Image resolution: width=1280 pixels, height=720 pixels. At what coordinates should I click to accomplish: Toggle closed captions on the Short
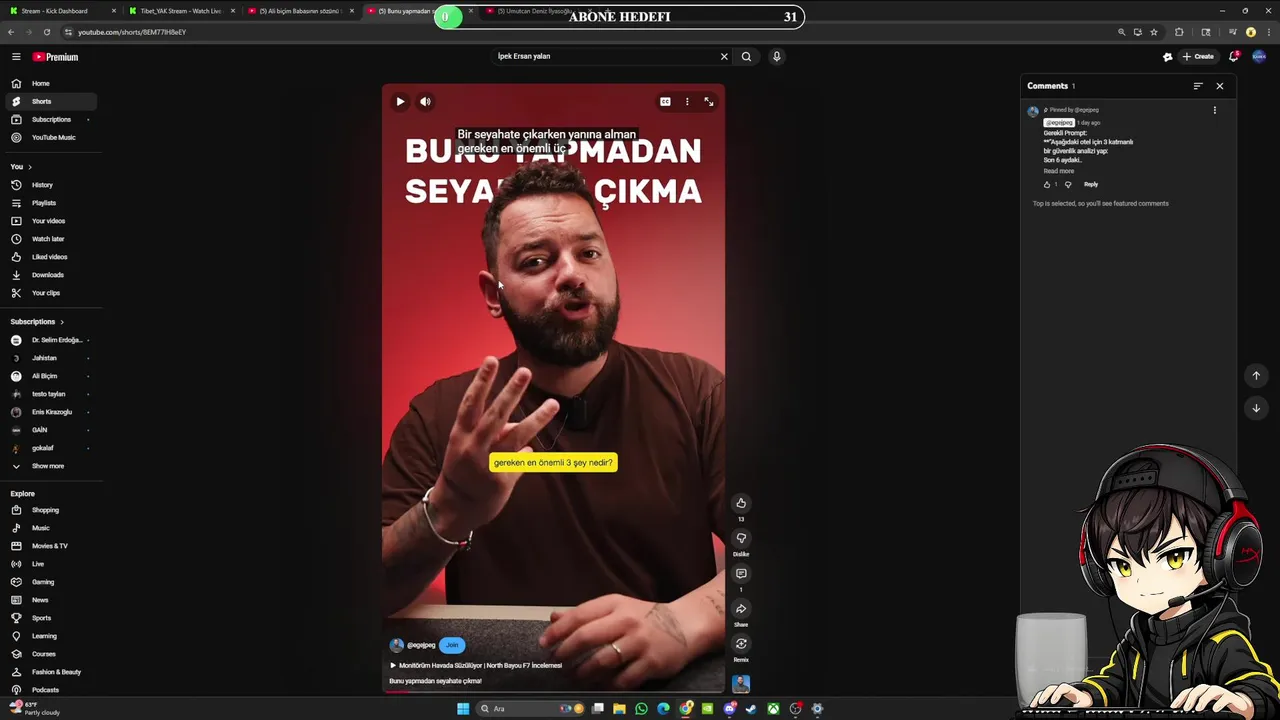tap(665, 101)
